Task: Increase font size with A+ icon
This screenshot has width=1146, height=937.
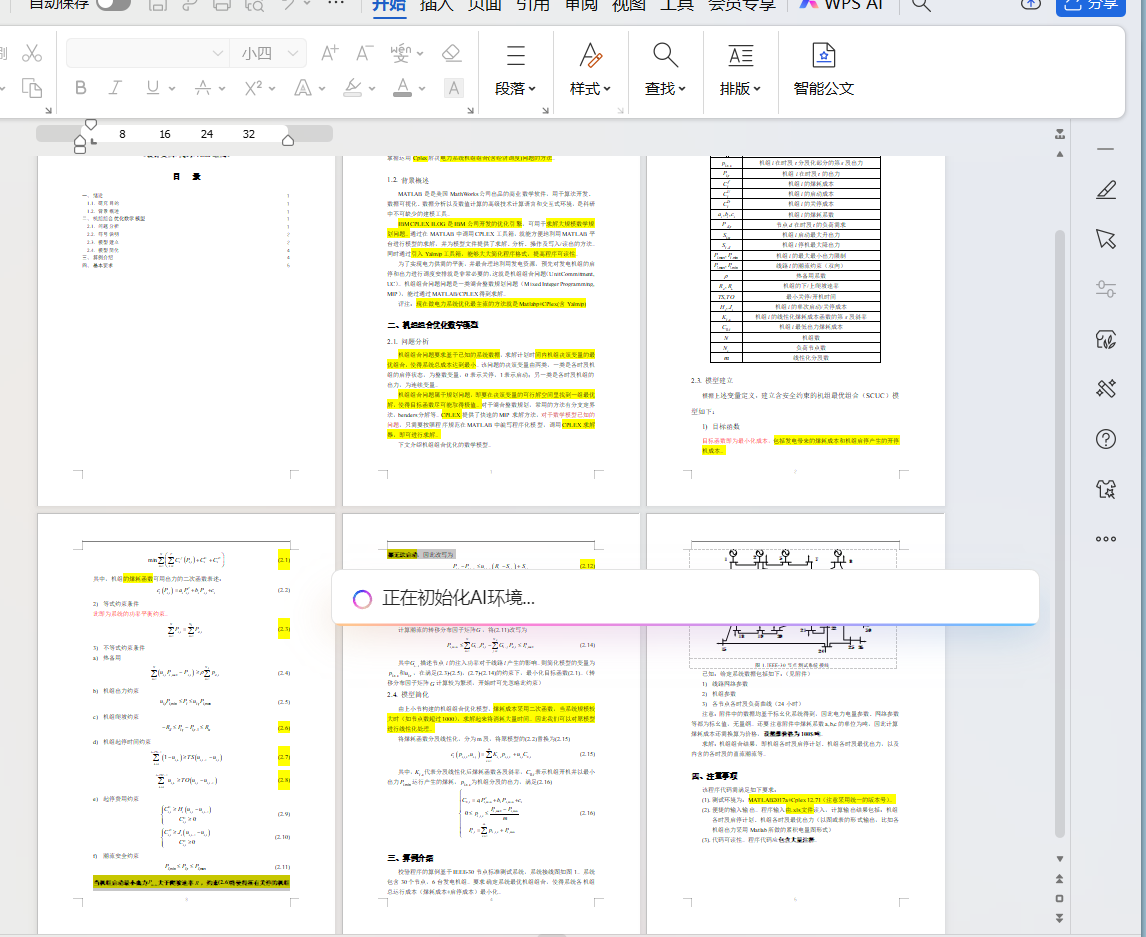Action: click(x=329, y=53)
